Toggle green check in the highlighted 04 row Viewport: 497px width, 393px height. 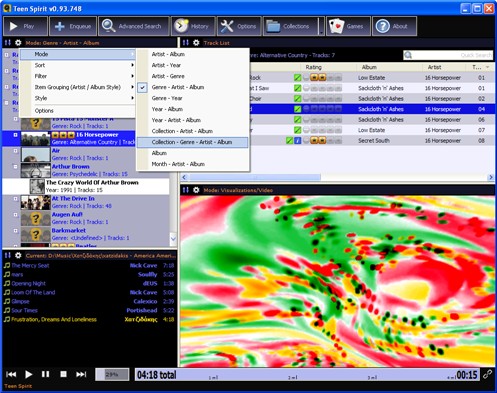coord(297,109)
